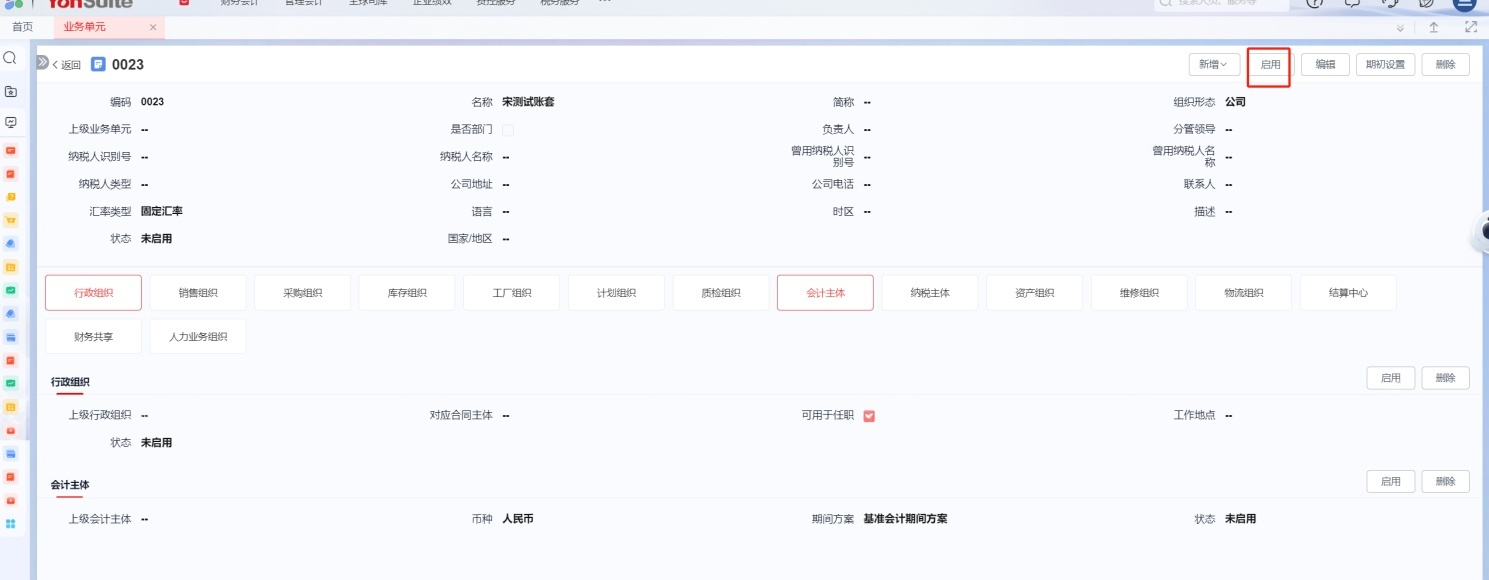This screenshot has width=1489, height=580.
Task: Click the currency value 人民币
Action: click(518, 520)
